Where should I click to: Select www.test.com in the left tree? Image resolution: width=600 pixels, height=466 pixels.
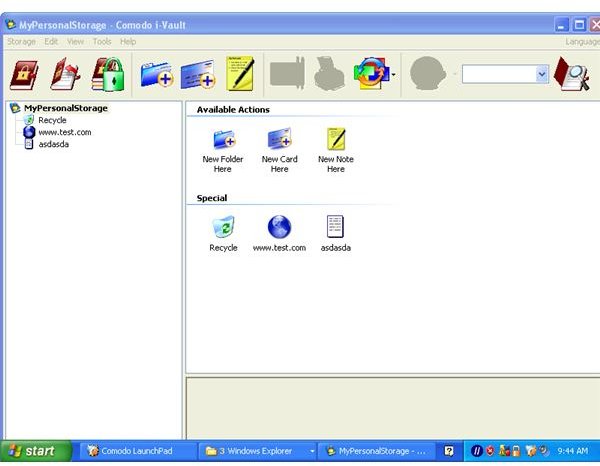point(65,132)
